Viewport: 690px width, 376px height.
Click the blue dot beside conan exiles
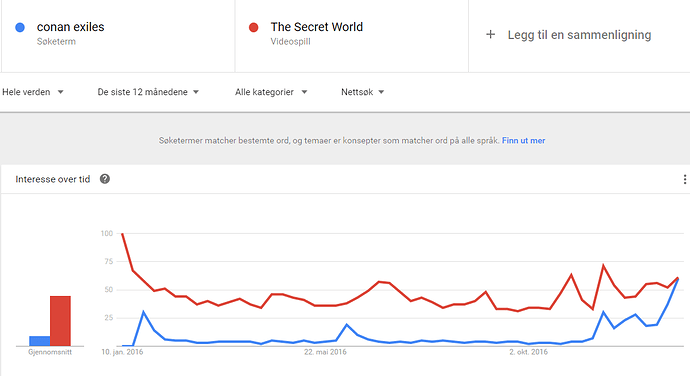click(x=20, y=27)
